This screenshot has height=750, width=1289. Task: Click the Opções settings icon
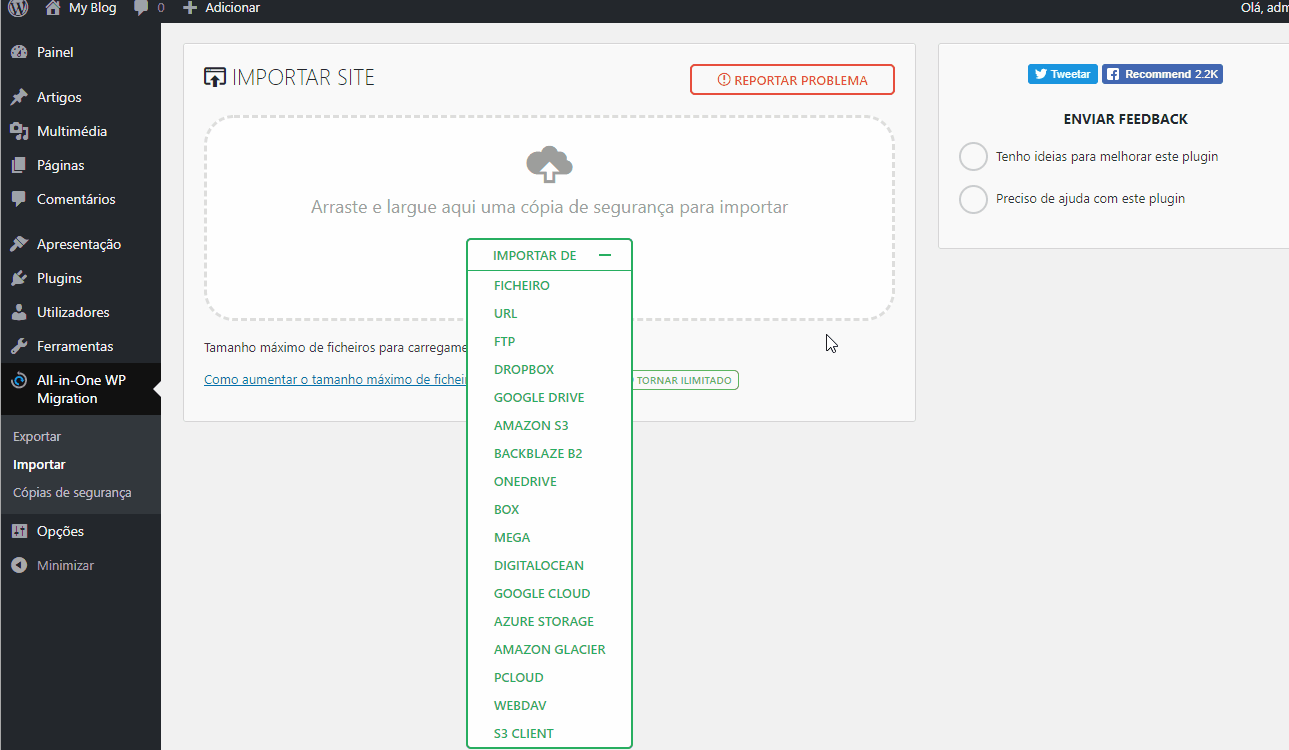(x=19, y=531)
